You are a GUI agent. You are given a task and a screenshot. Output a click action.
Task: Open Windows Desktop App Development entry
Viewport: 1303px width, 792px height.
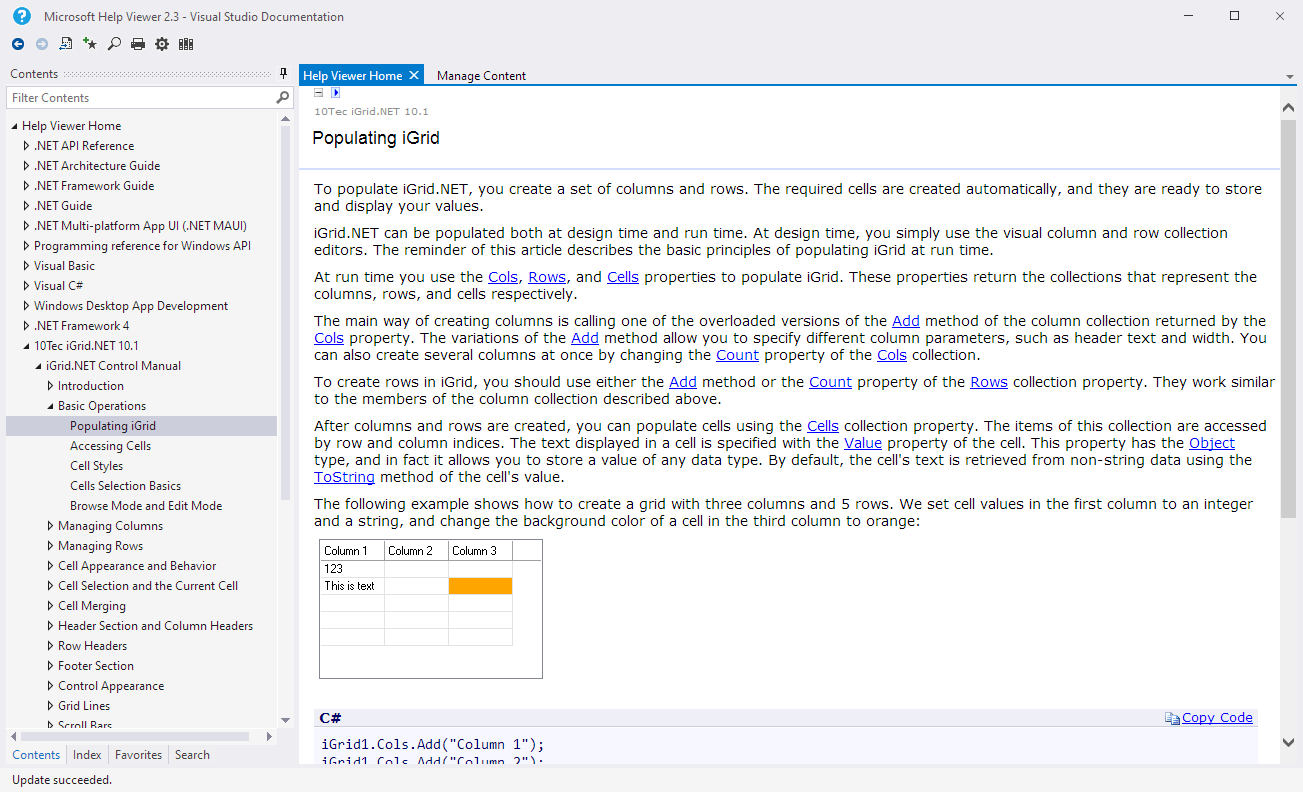tap(131, 306)
